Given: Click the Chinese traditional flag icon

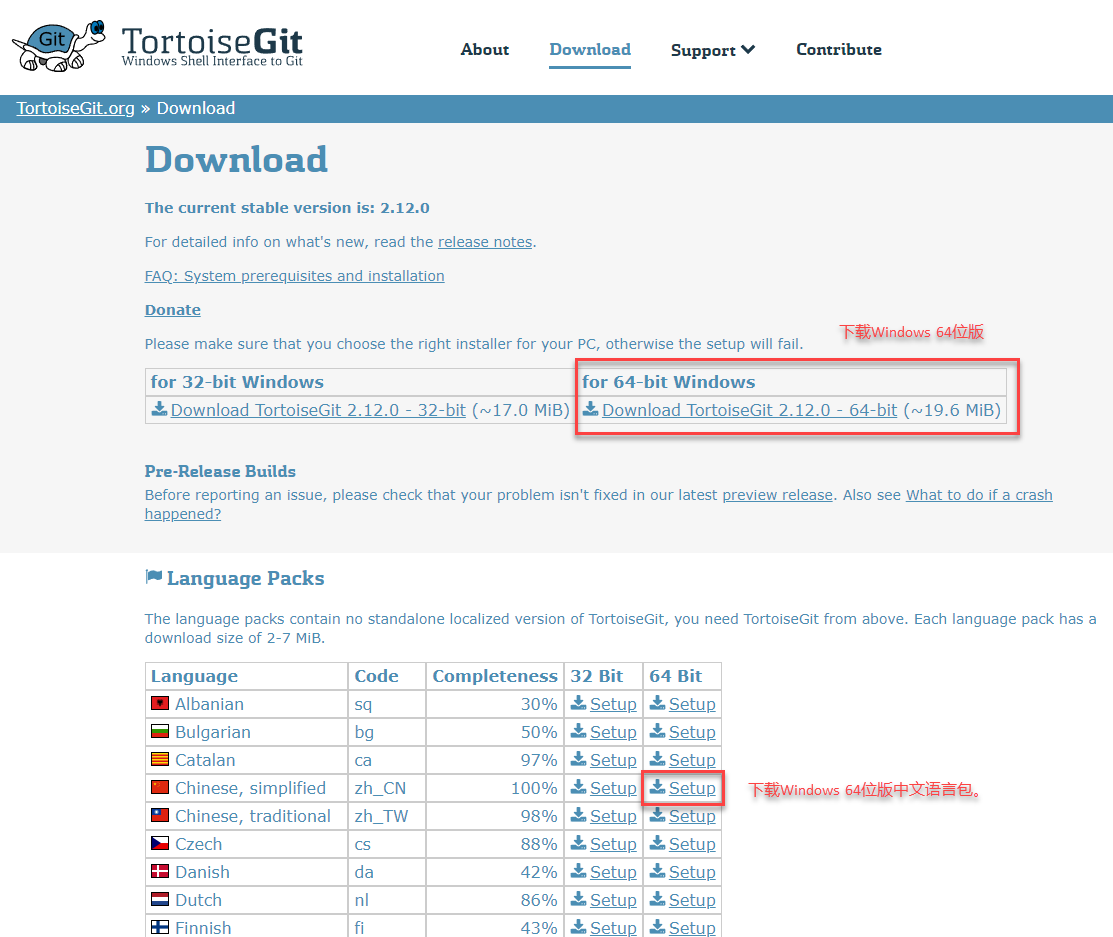Looking at the screenshot, I should (160, 815).
